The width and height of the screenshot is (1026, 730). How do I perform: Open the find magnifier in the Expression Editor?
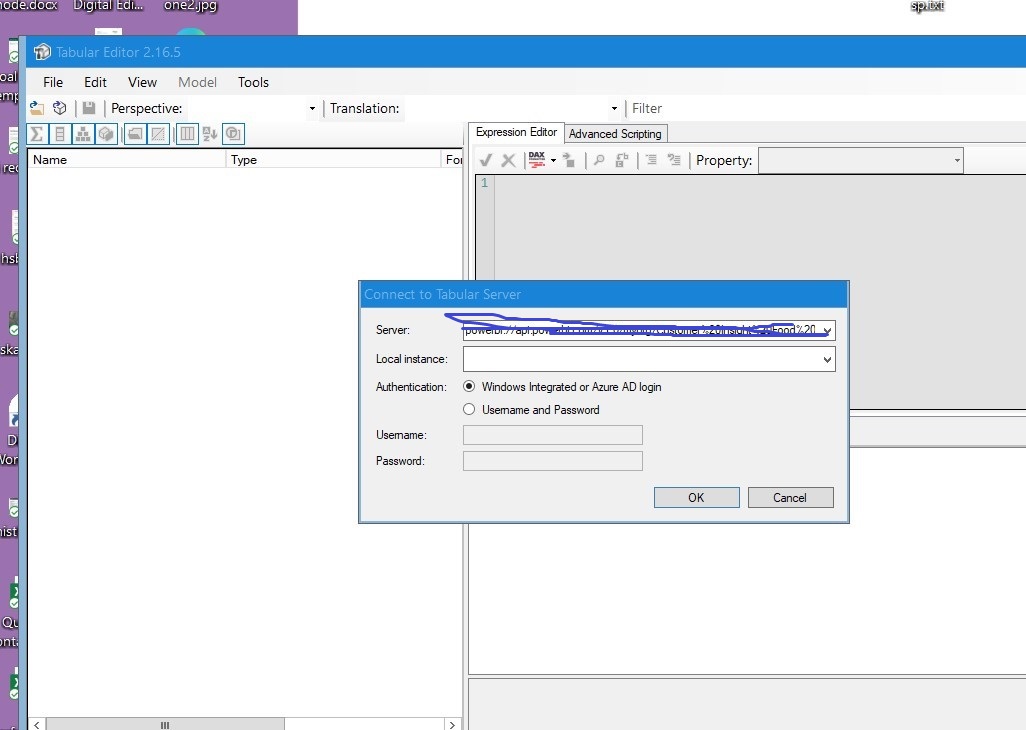599,160
